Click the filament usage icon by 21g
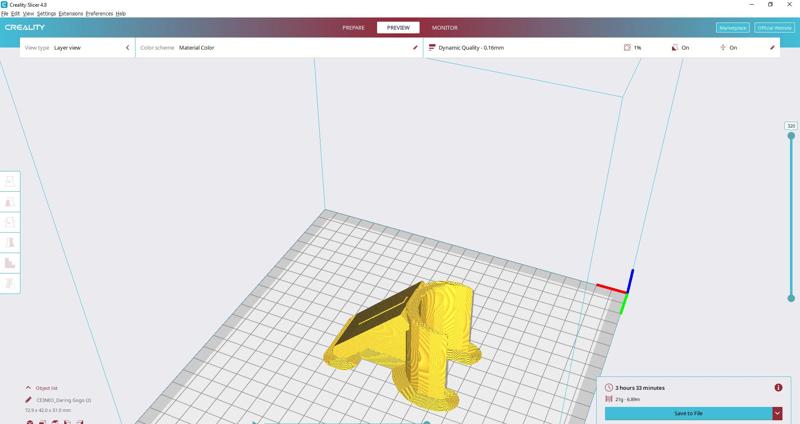This screenshot has height=424, width=800. tap(609, 399)
